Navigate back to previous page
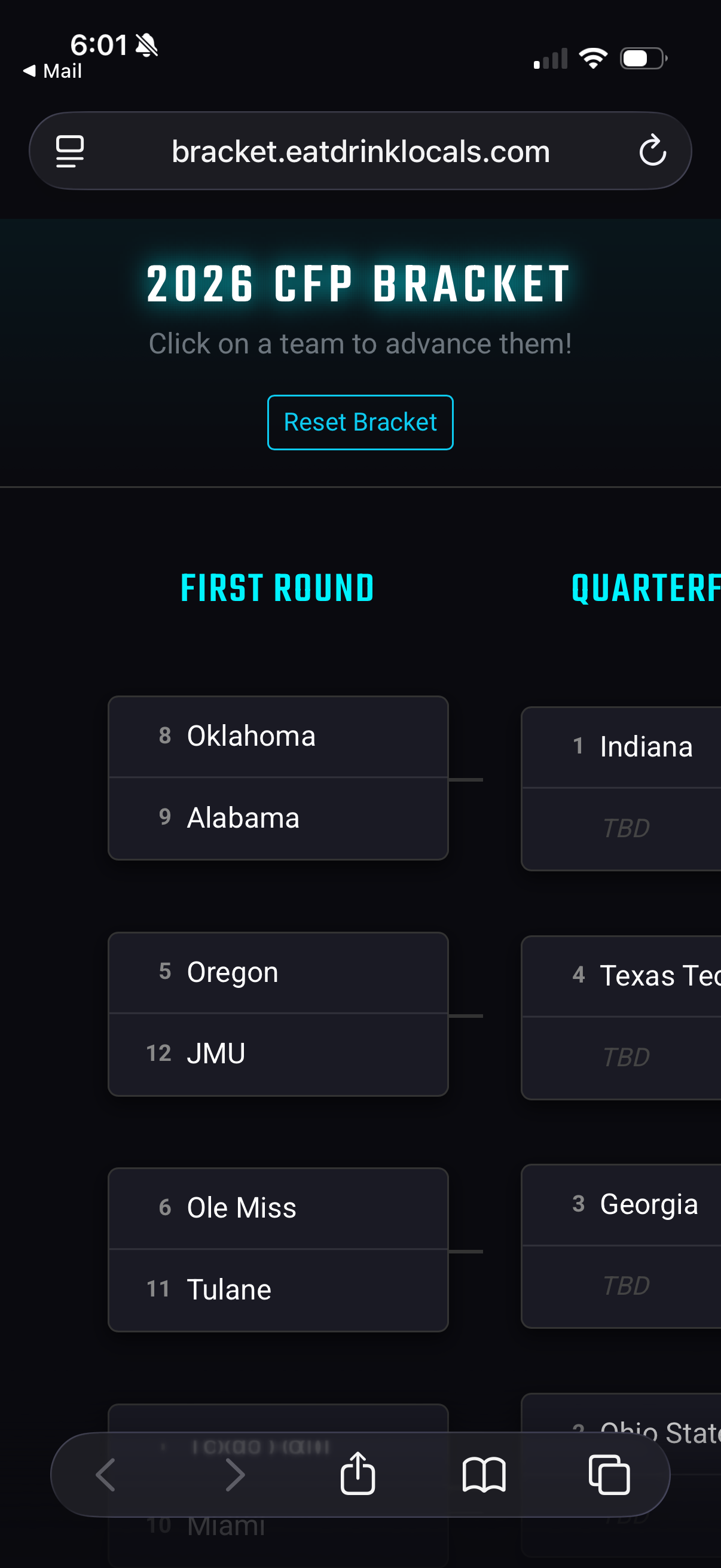This screenshot has width=721, height=1568. (106, 1474)
